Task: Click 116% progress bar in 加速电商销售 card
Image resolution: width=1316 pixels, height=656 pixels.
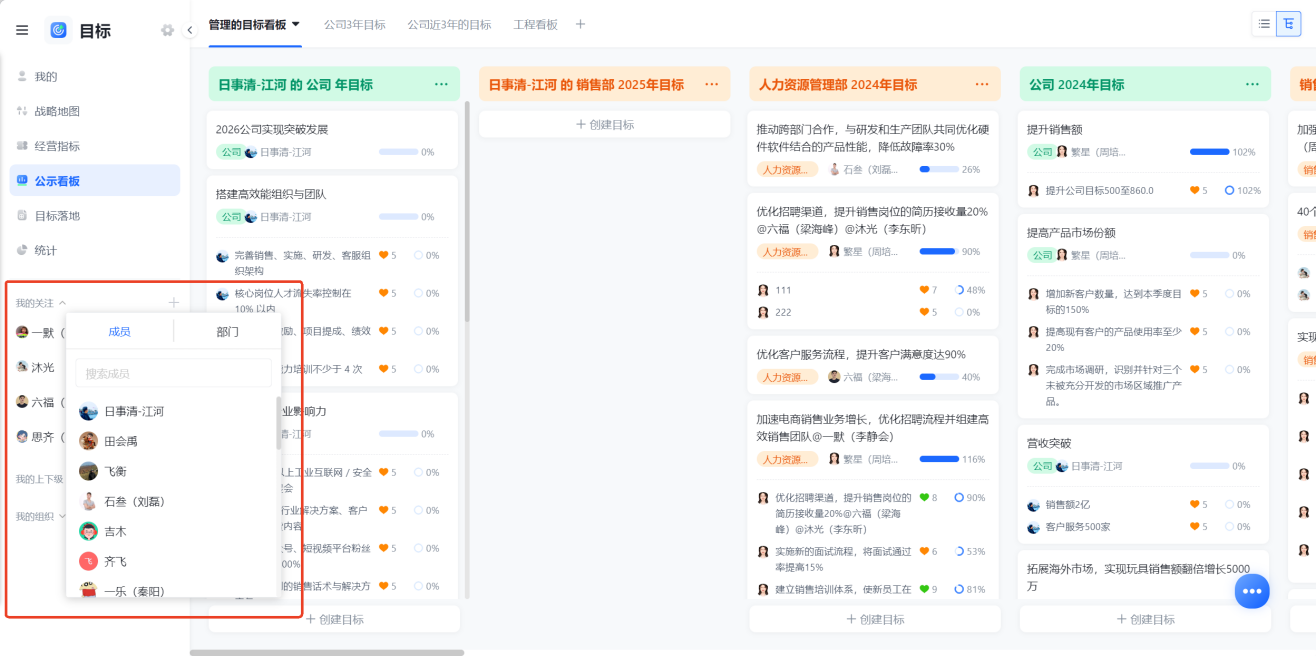Action: (939, 459)
